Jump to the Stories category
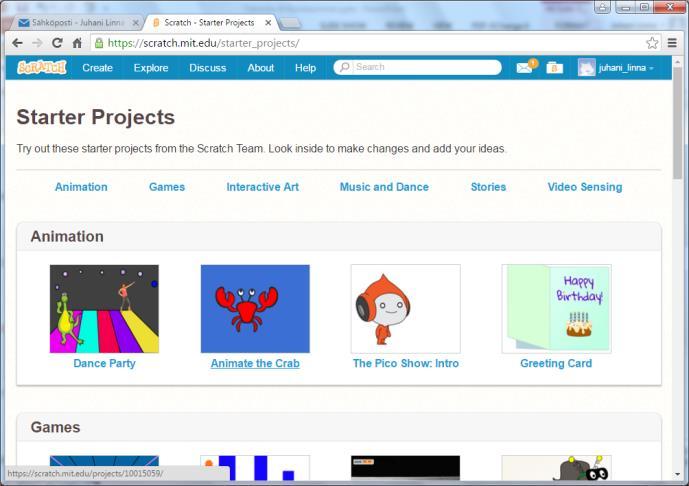Image resolution: width=689 pixels, height=486 pixels. click(488, 187)
